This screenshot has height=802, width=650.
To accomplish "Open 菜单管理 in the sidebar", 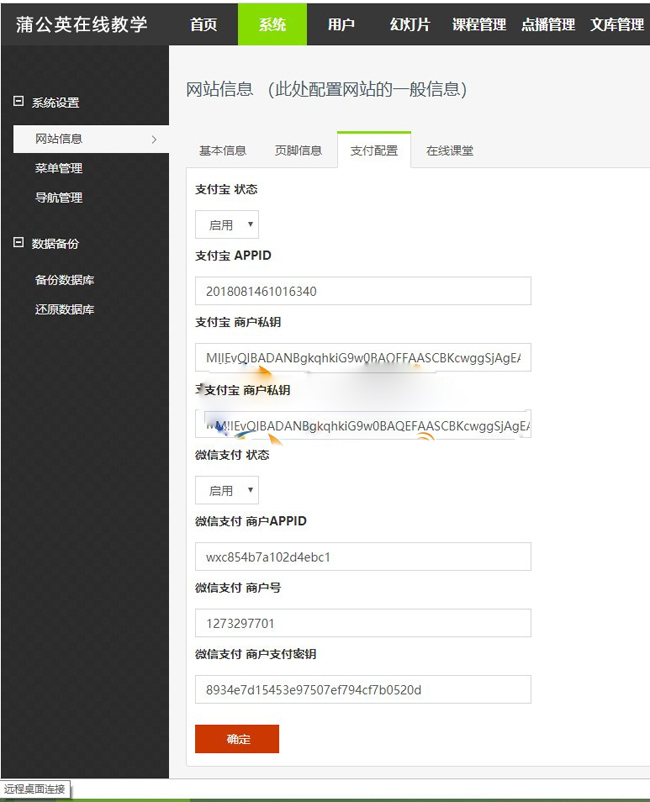I will pyautogui.click(x=59, y=168).
